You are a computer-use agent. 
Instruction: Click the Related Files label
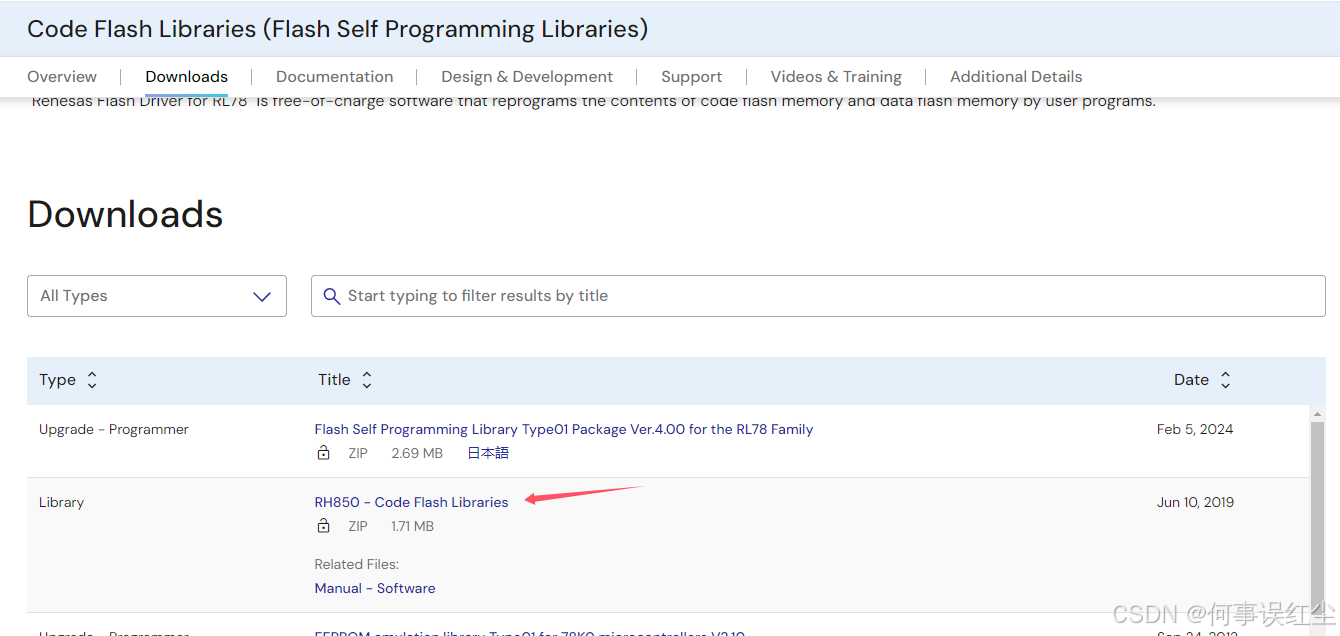[x=356, y=564]
